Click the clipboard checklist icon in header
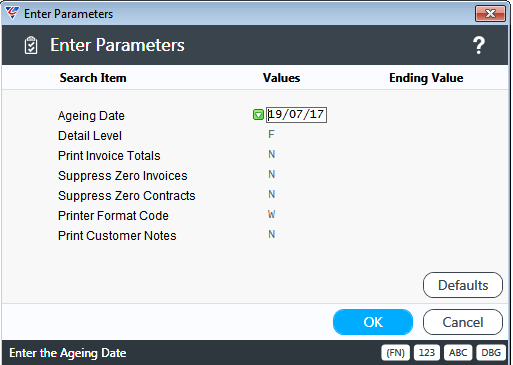The image size is (513, 365). (x=31, y=45)
